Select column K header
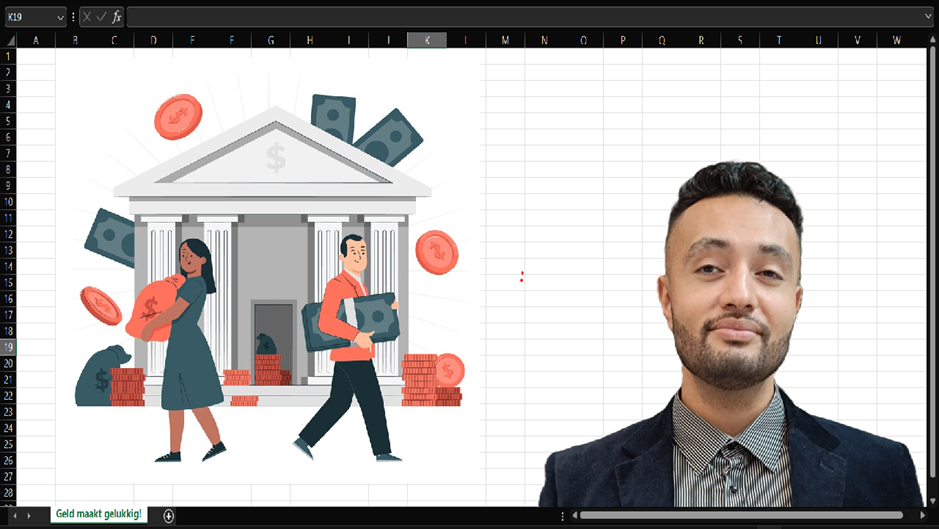This screenshot has width=939, height=529. (427, 40)
